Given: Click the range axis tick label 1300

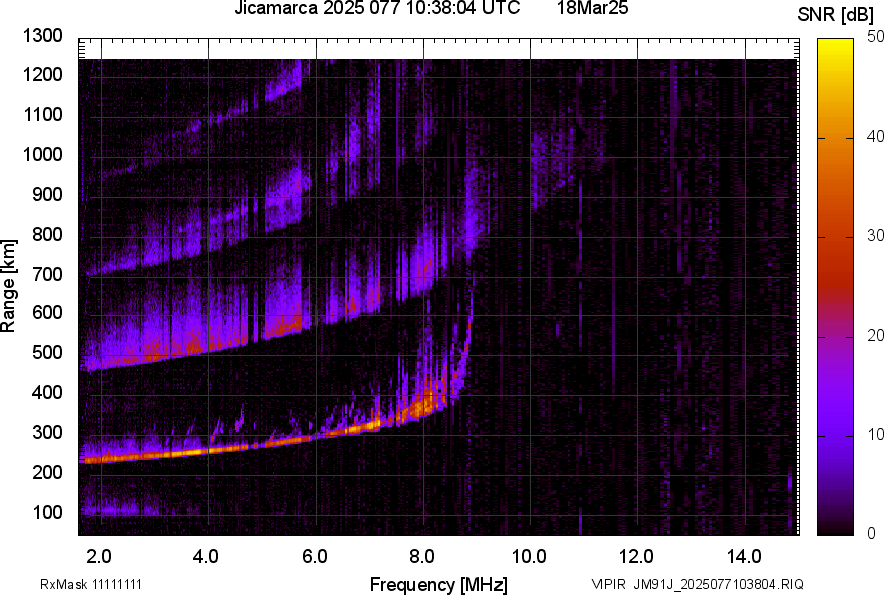Looking at the screenshot, I should point(42,36).
